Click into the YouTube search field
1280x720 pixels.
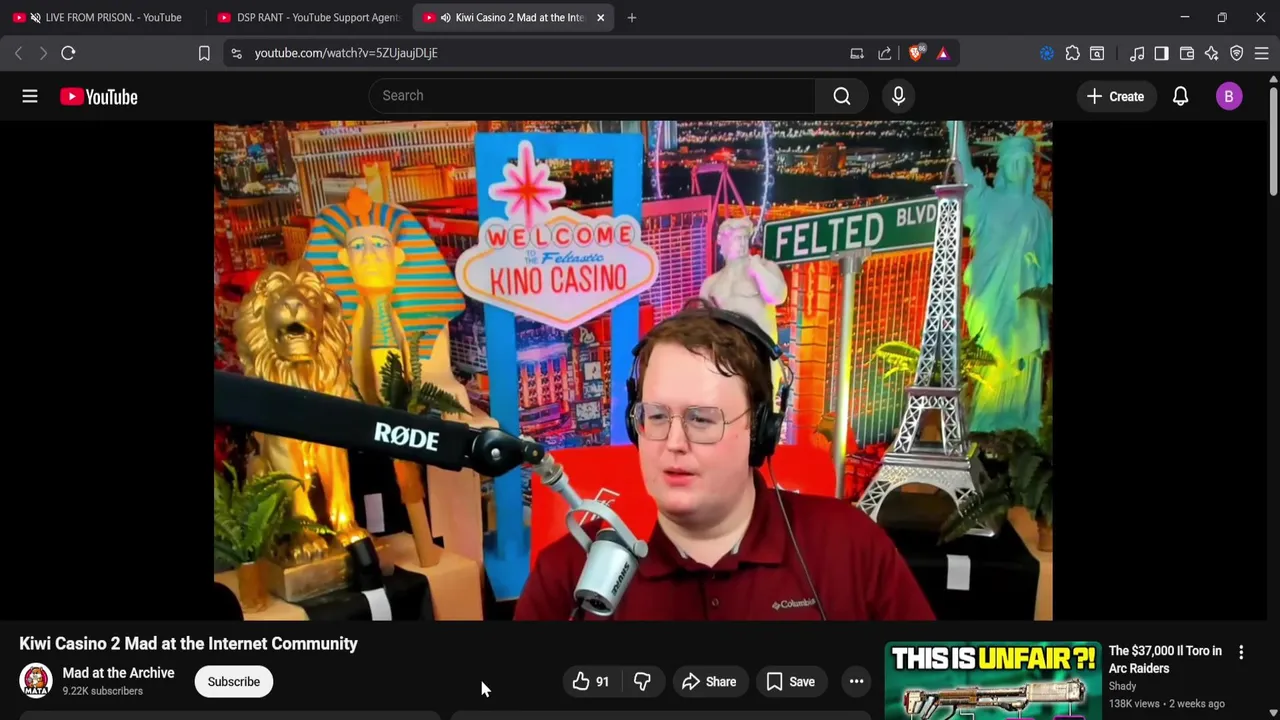[592, 96]
